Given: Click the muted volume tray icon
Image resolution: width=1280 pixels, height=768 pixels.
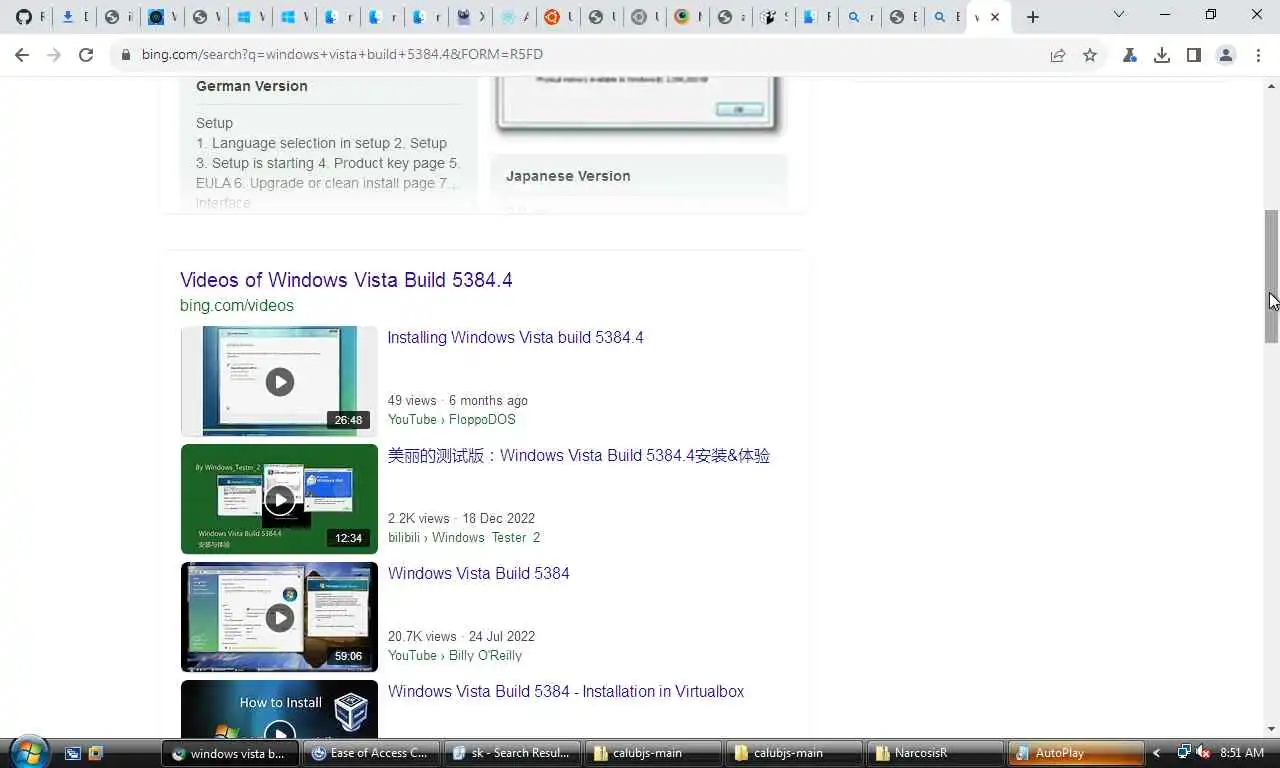Looking at the screenshot, I should pyautogui.click(x=1203, y=753).
